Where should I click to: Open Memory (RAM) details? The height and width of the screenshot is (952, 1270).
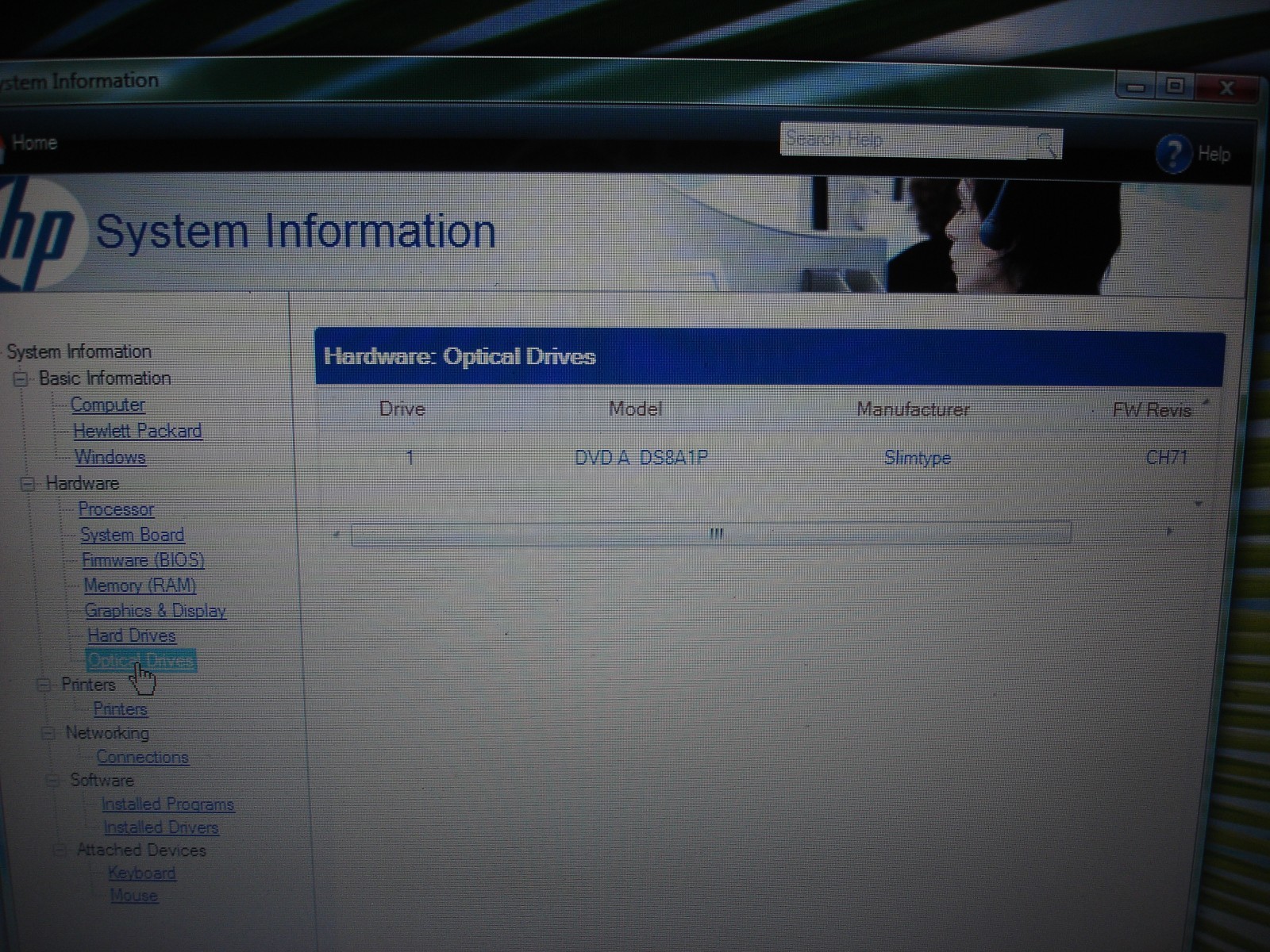click(140, 585)
